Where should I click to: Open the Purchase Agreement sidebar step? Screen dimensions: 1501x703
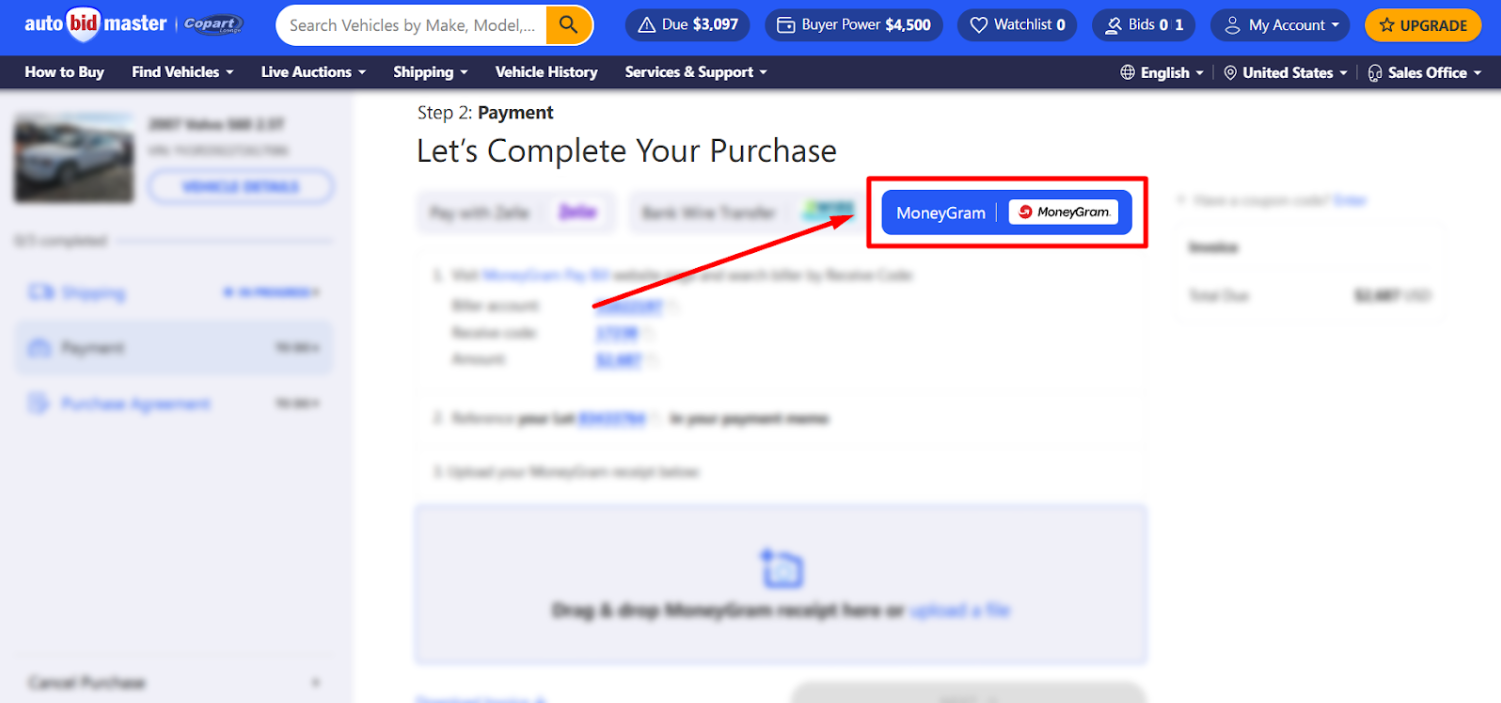[174, 404]
